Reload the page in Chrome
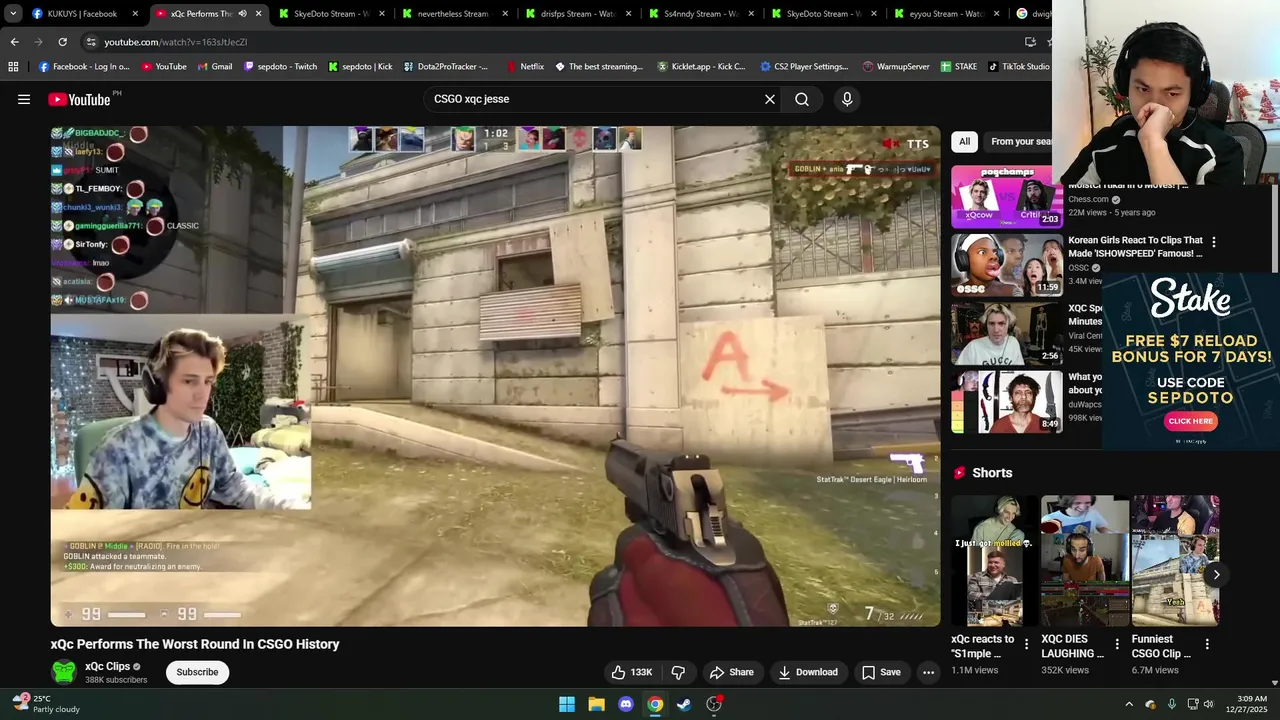 tap(62, 42)
